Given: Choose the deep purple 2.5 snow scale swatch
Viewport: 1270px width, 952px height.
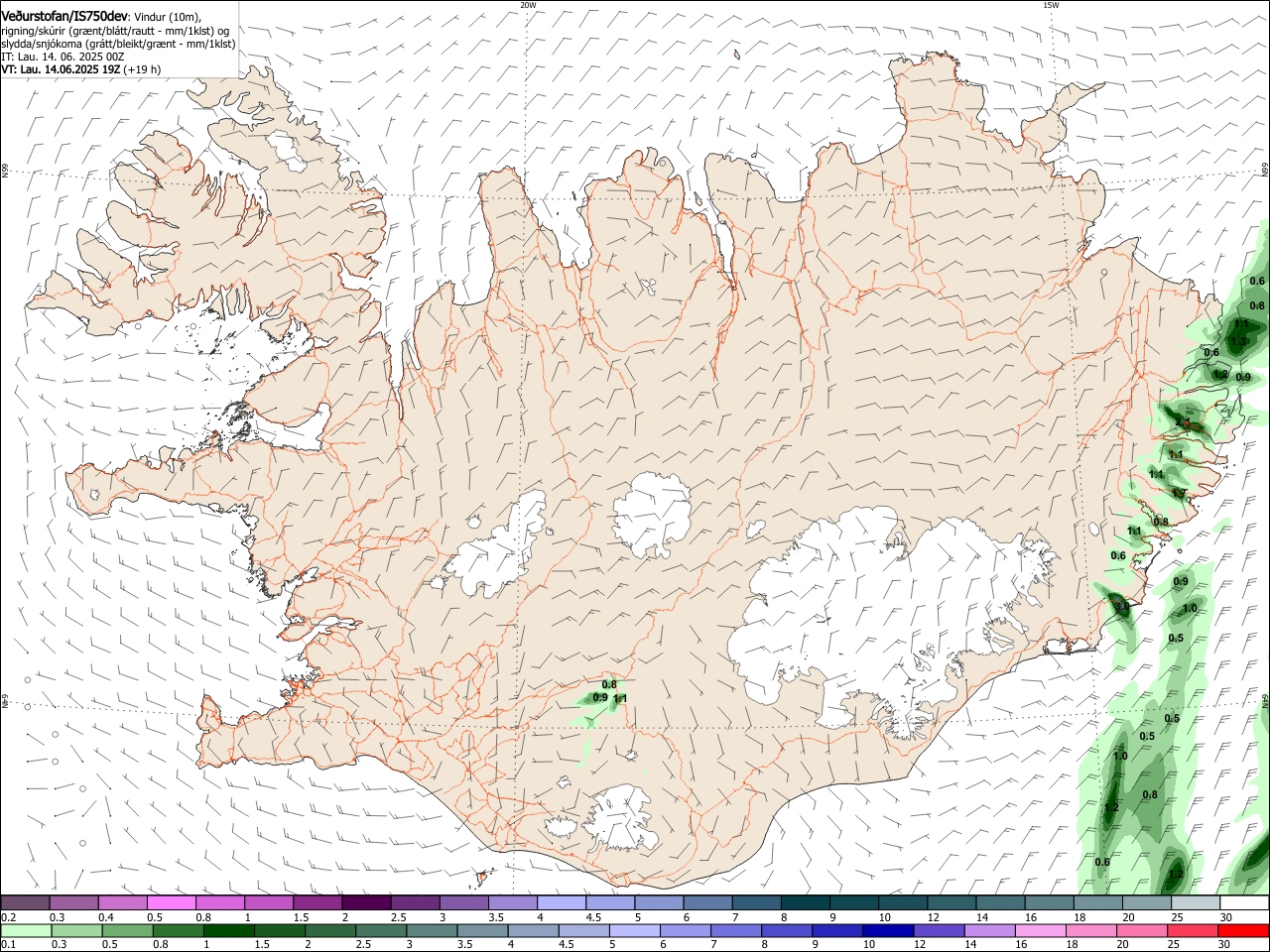Looking at the screenshot, I should [415, 902].
